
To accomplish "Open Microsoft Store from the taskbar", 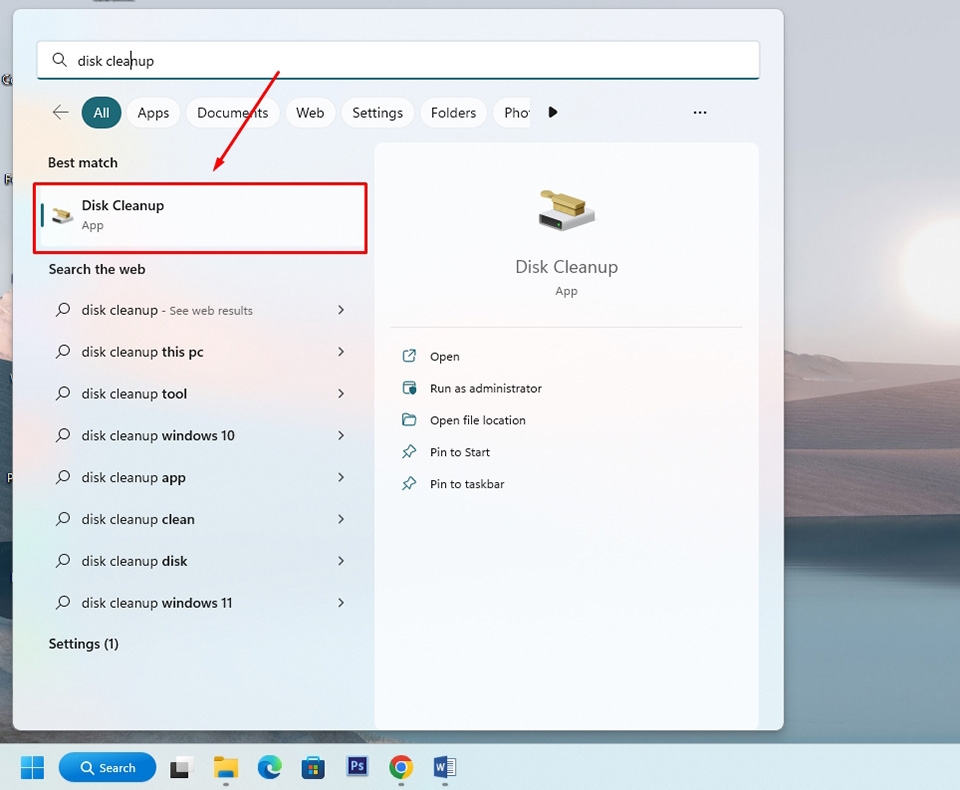I will [x=313, y=767].
